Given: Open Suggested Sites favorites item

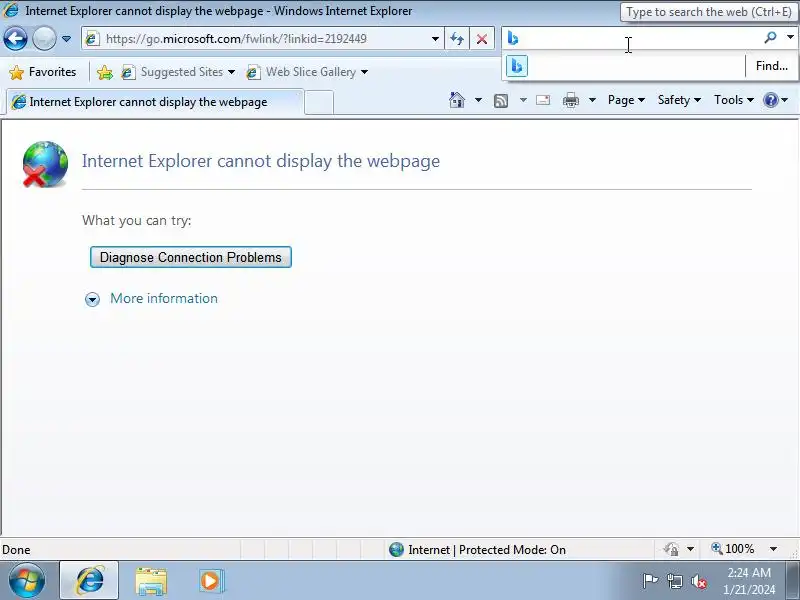Looking at the screenshot, I should click(x=178, y=72).
